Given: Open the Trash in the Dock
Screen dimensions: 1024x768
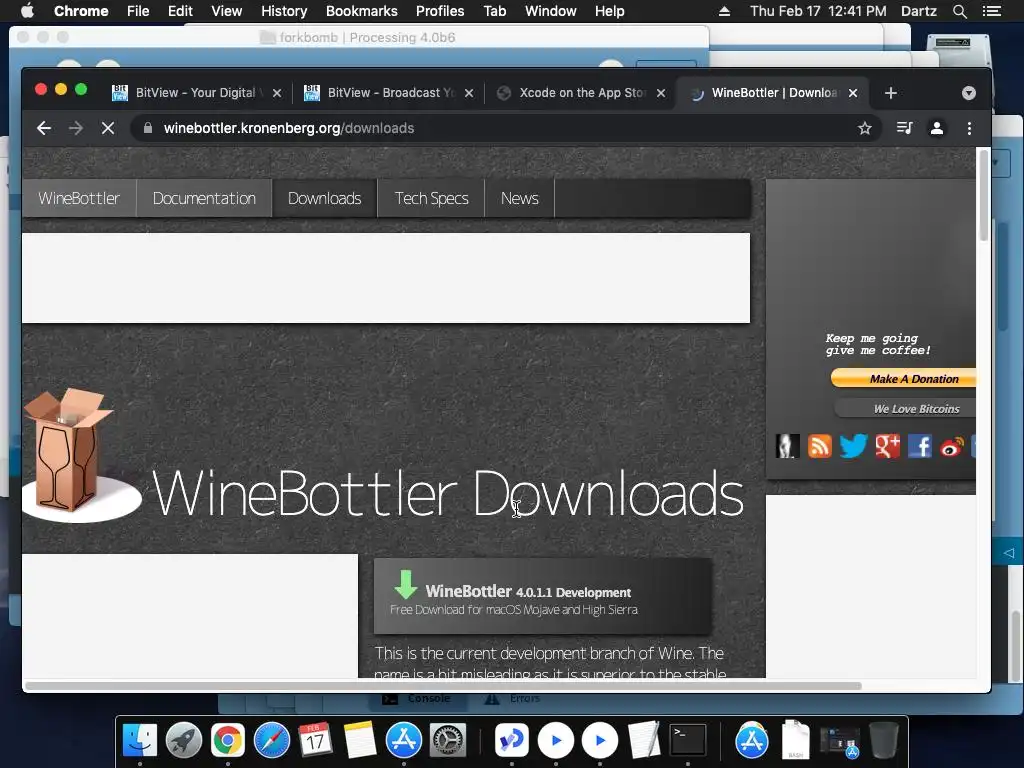Looking at the screenshot, I should (x=884, y=740).
